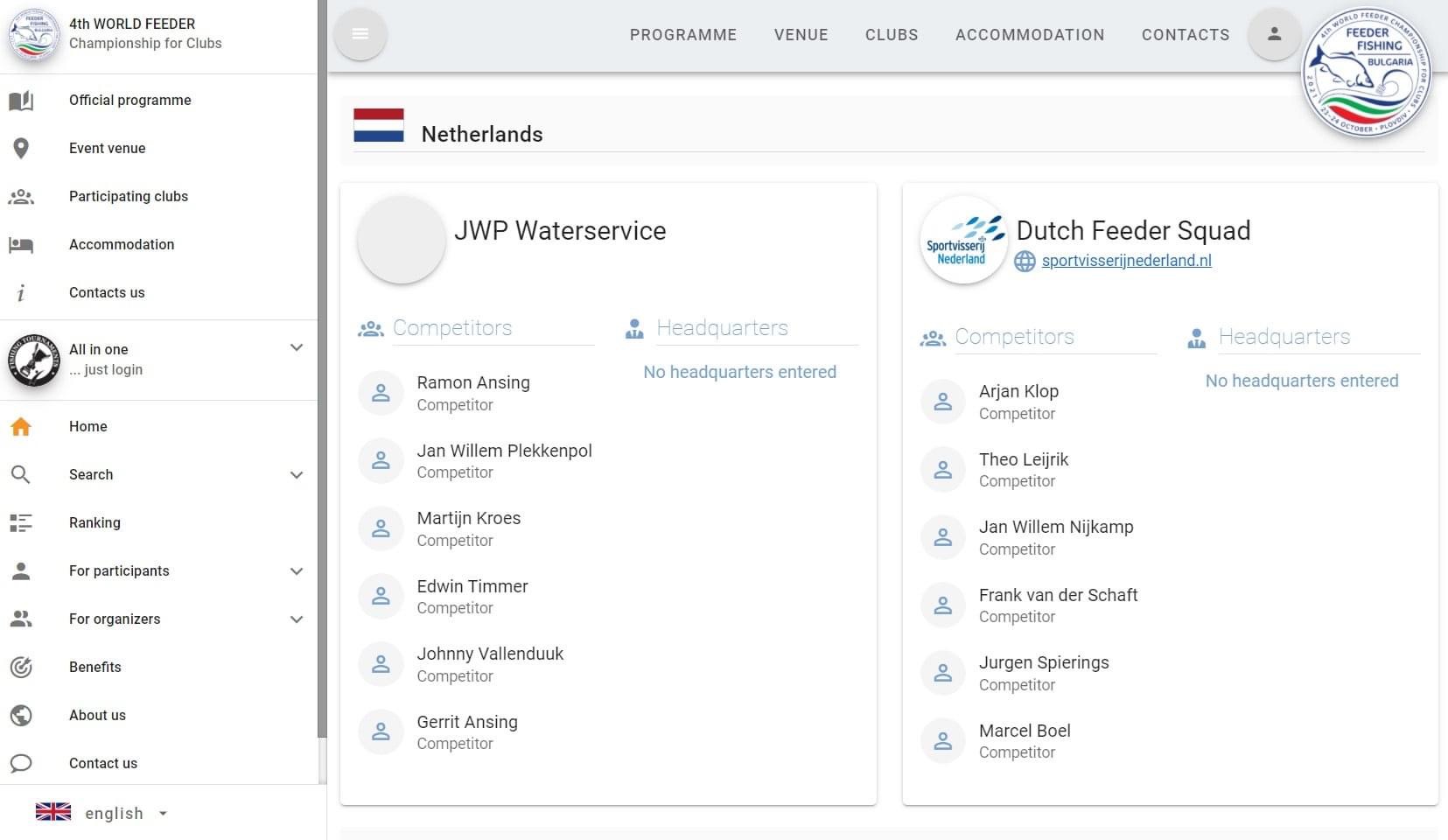Click the Event venue location pin icon

tap(21, 149)
